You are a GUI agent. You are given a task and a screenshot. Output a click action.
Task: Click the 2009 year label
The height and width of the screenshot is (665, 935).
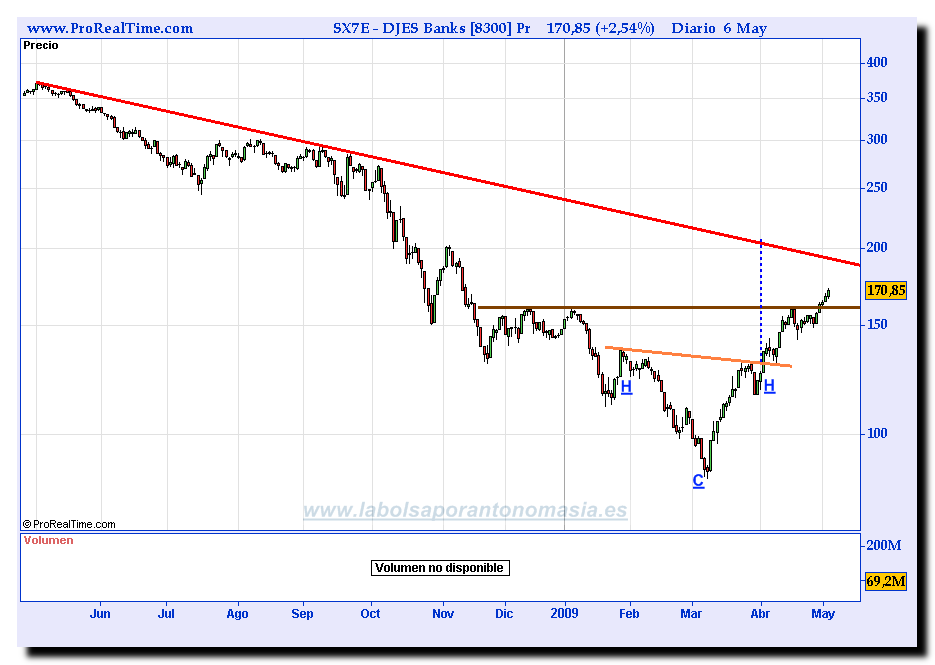[565, 614]
